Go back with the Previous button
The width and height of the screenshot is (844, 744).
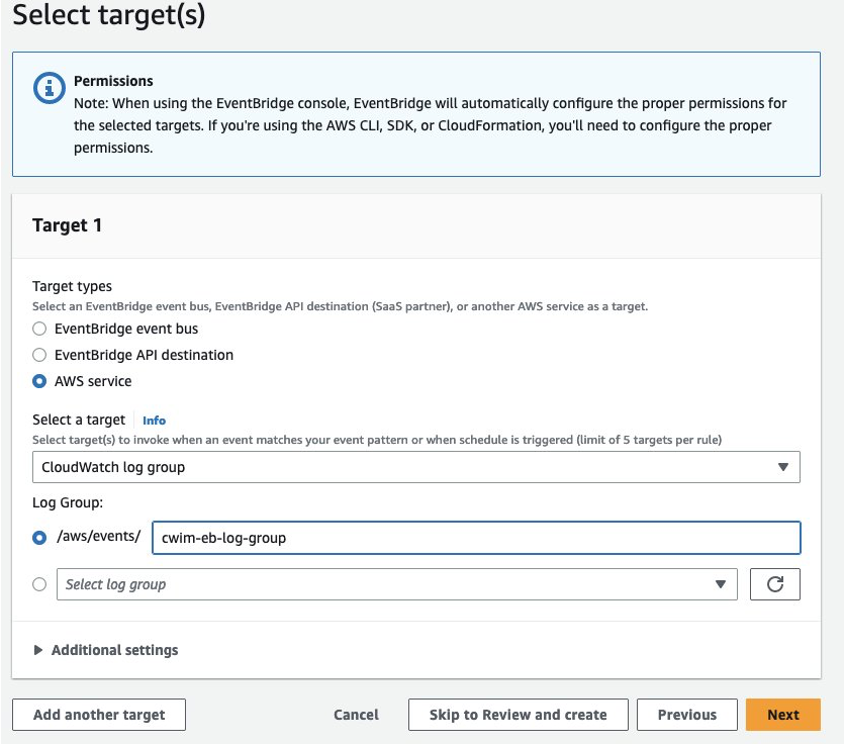coord(687,715)
